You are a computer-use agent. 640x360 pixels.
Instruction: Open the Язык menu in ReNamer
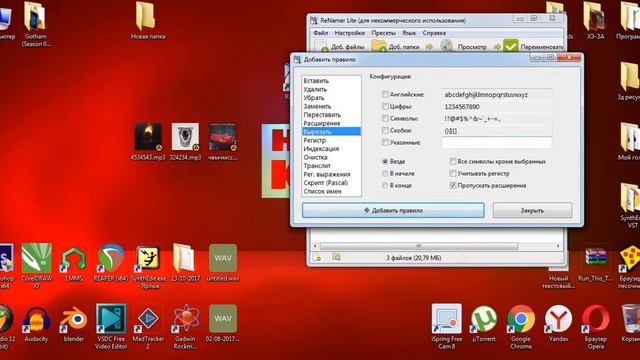click(x=409, y=33)
